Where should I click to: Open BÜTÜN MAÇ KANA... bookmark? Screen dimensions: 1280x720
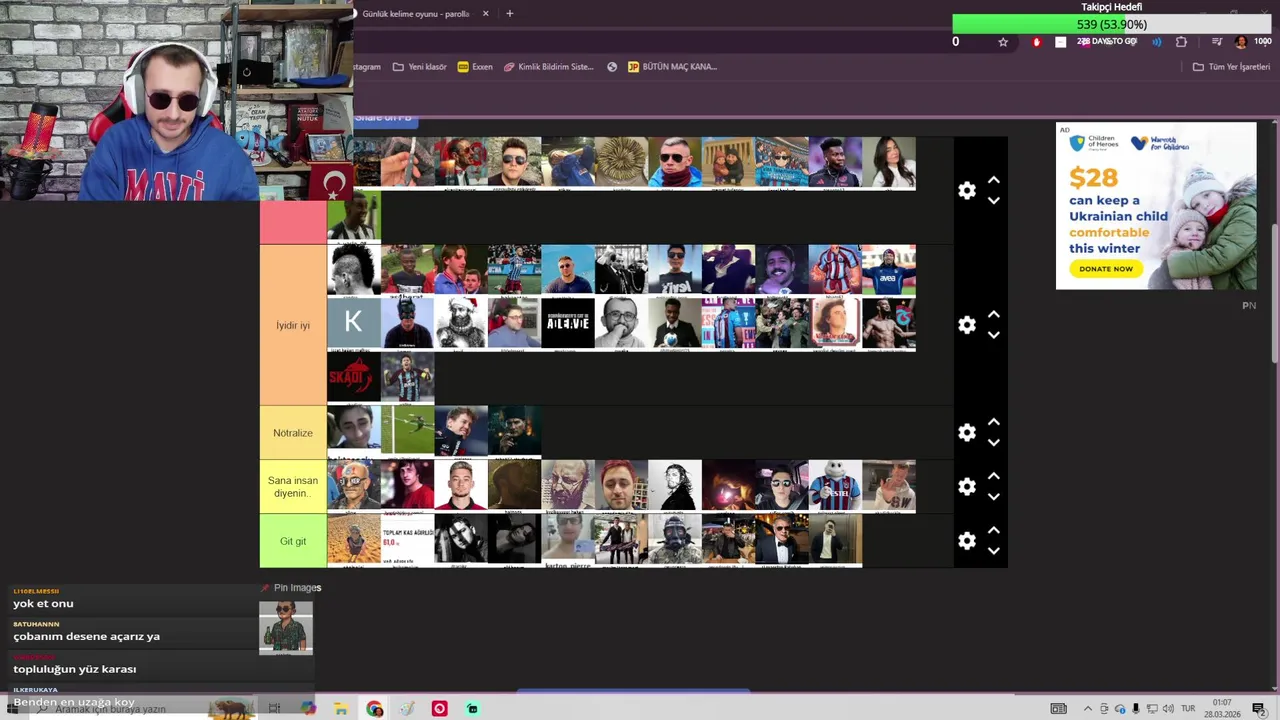tap(672, 67)
